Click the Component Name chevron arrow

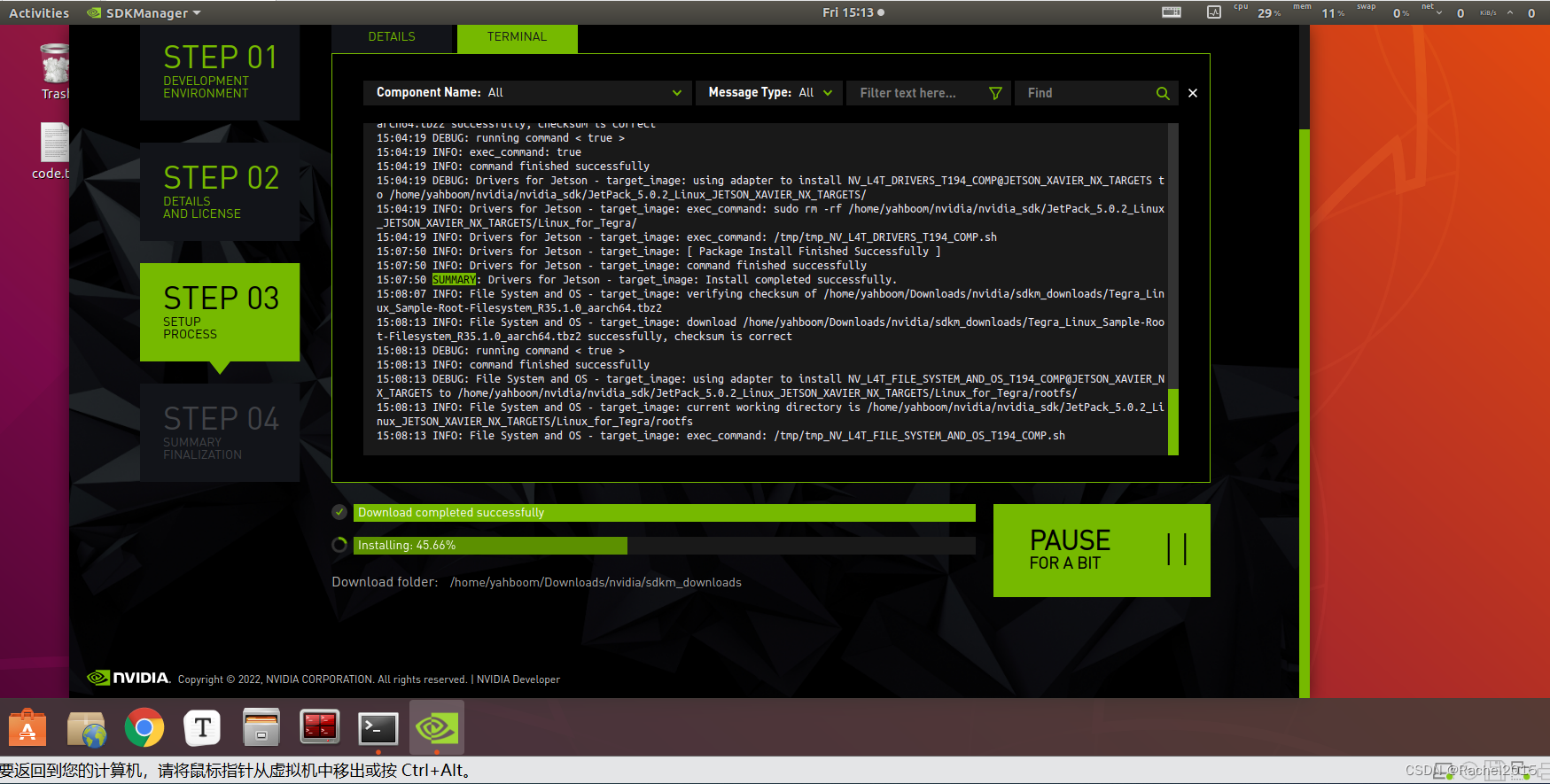click(x=677, y=93)
